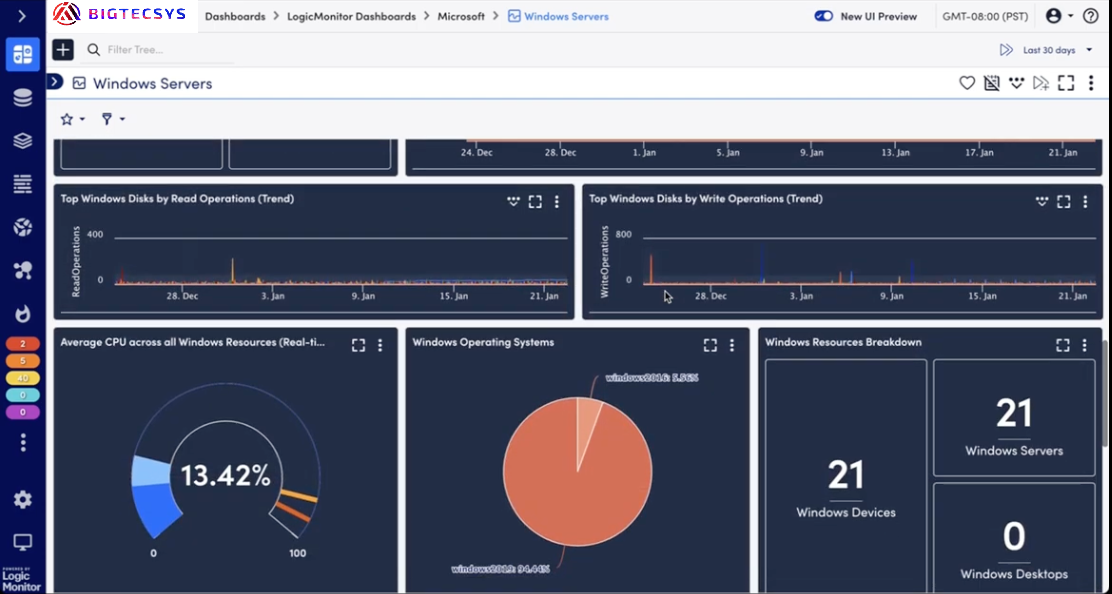
Task: Click the play with plus icon
Action: point(1040,84)
